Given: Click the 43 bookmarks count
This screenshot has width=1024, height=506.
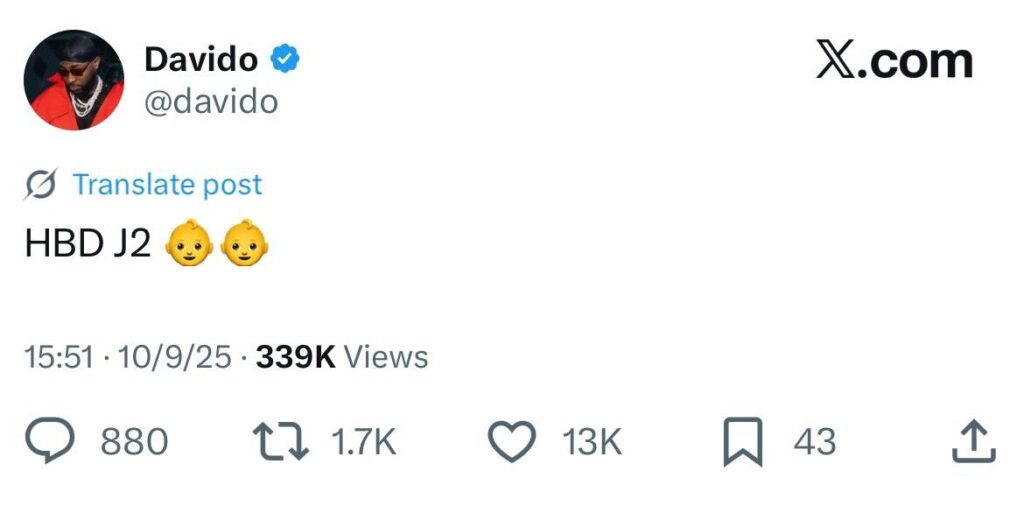Looking at the screenshot, I should coord(814,441).
